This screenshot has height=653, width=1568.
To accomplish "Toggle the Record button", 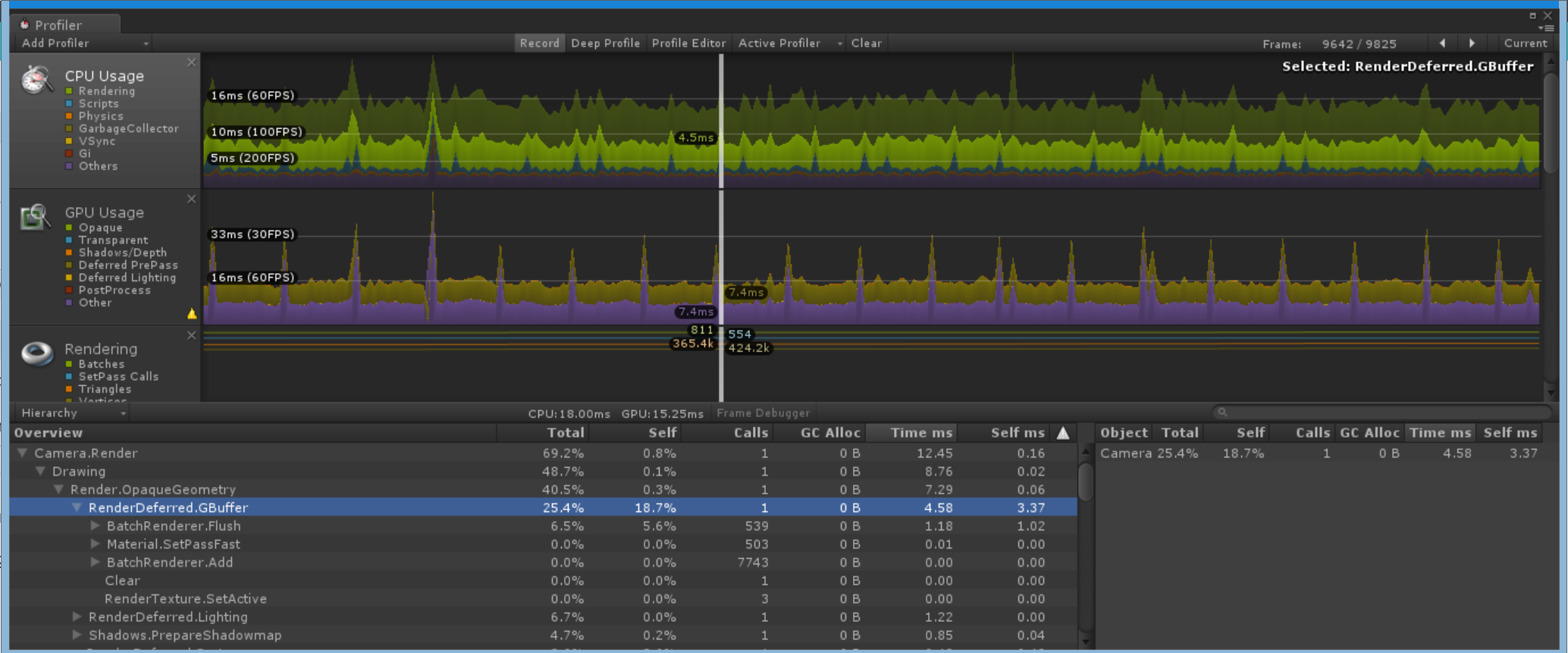I will coord(539,43).
